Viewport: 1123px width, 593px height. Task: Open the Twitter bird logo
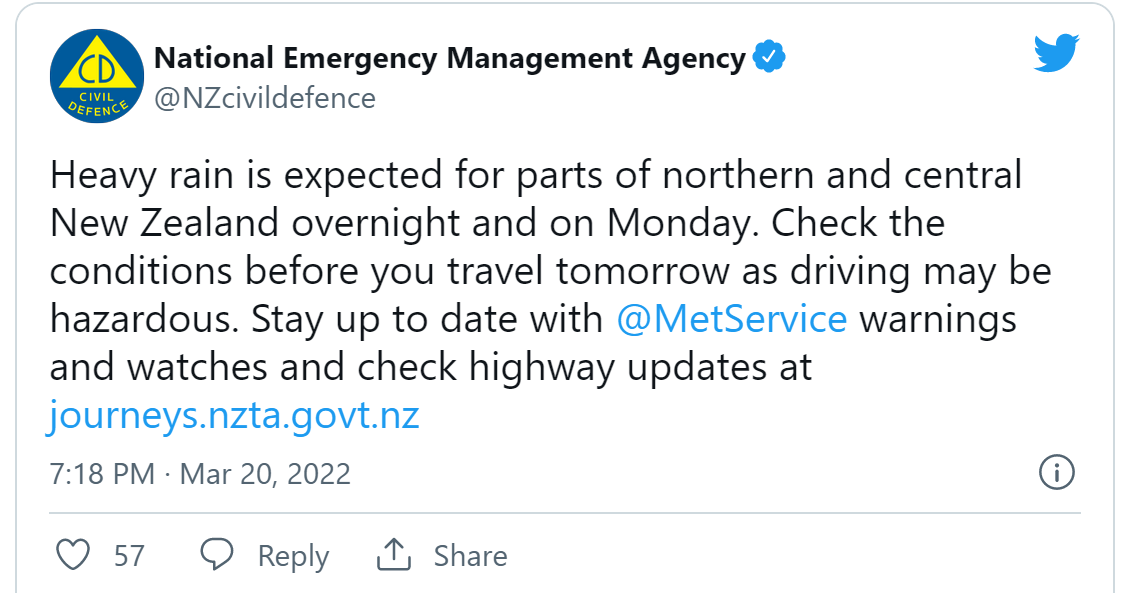[1056, 53]
